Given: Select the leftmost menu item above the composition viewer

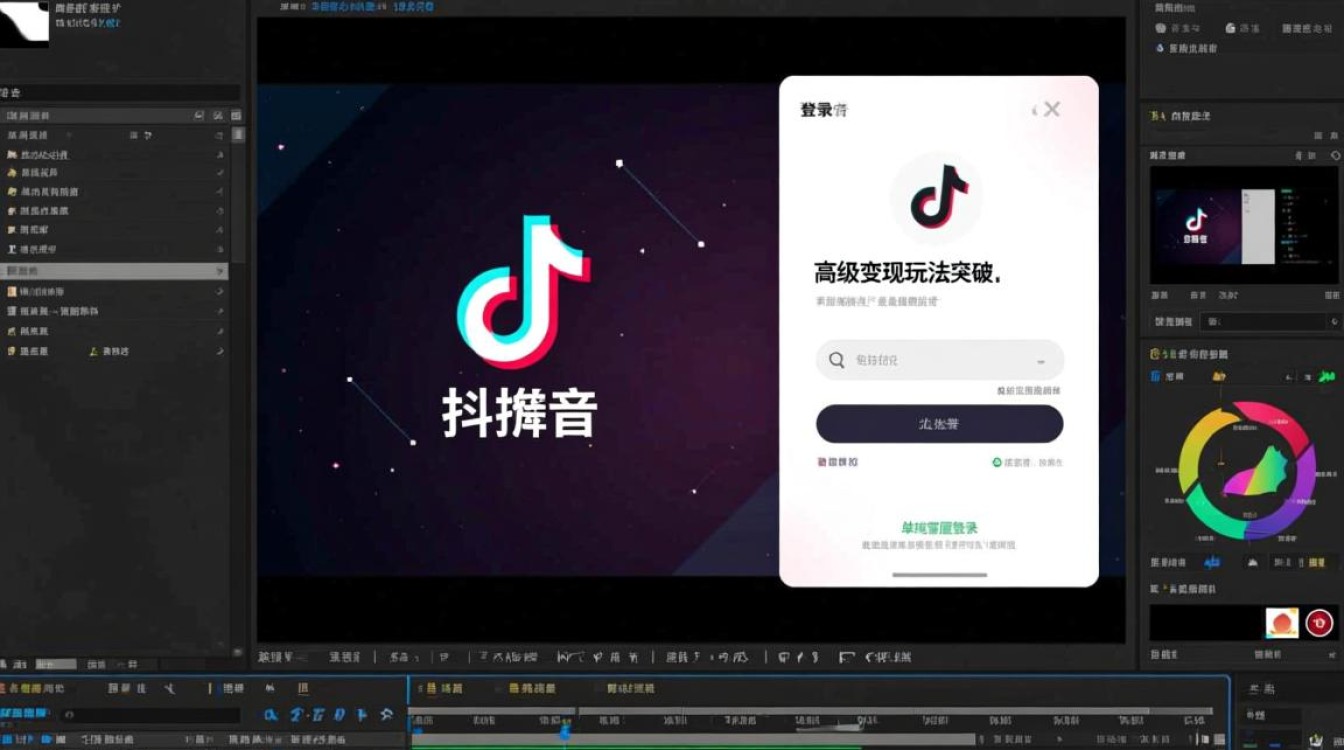Looking at the screenshot, I should point(289,6).
